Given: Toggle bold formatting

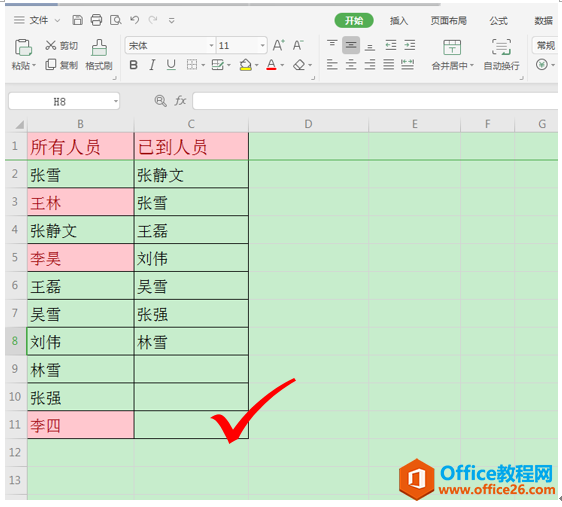Looking at the screenshot, I should 134,65.
